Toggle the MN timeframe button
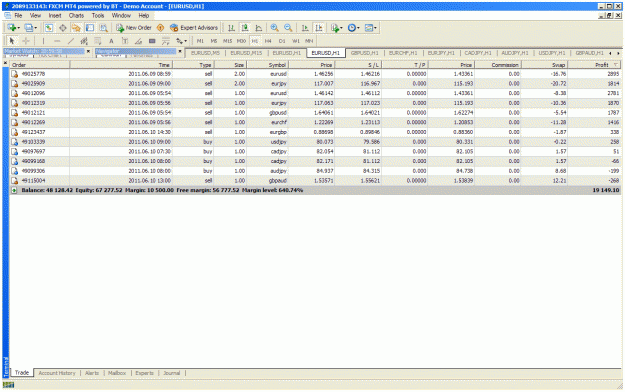625x392 pixels. [x=309, y=41]
